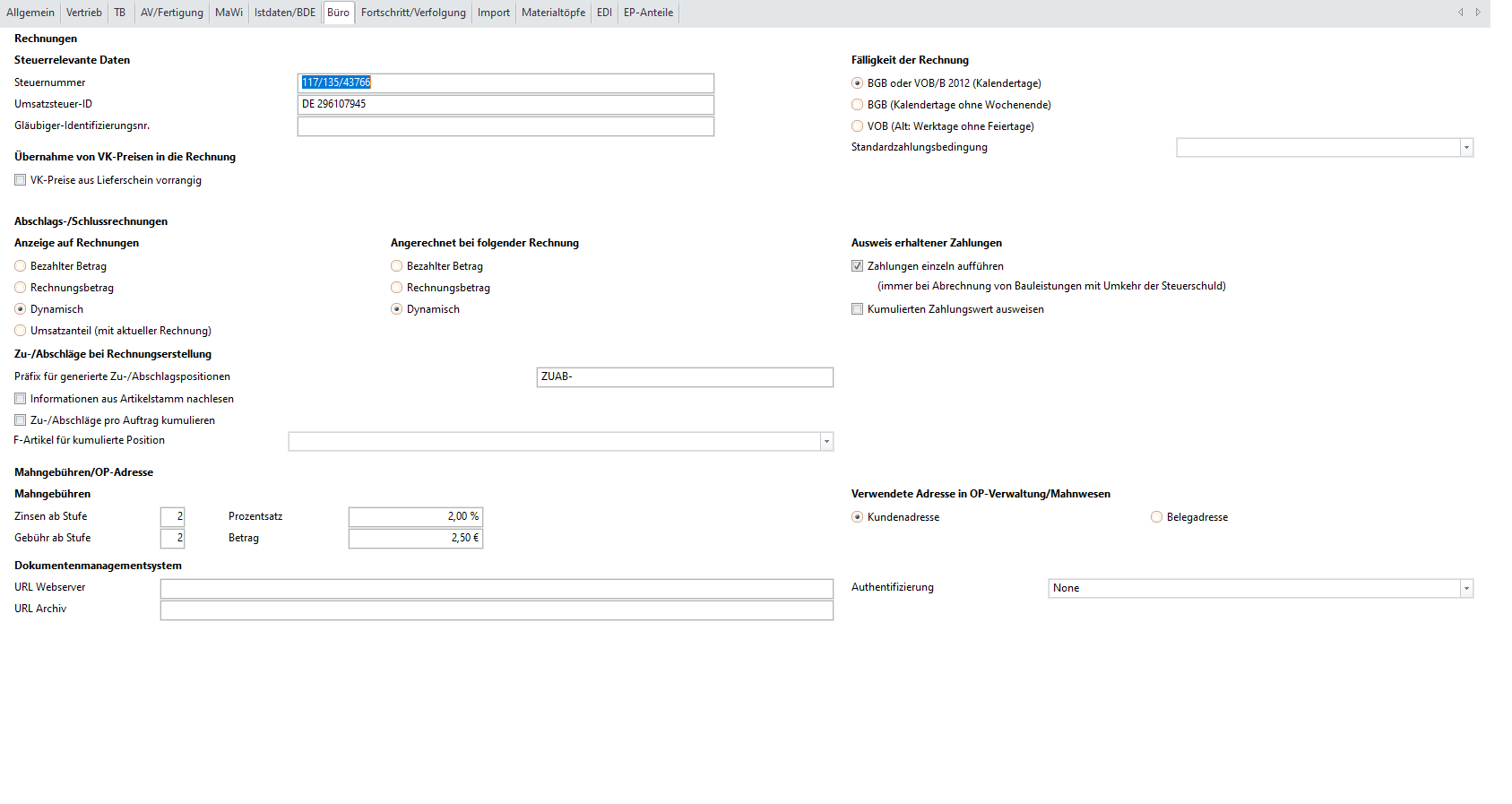Select BGB Kalendertage ohne Wochenende option

tap(858, 105)
